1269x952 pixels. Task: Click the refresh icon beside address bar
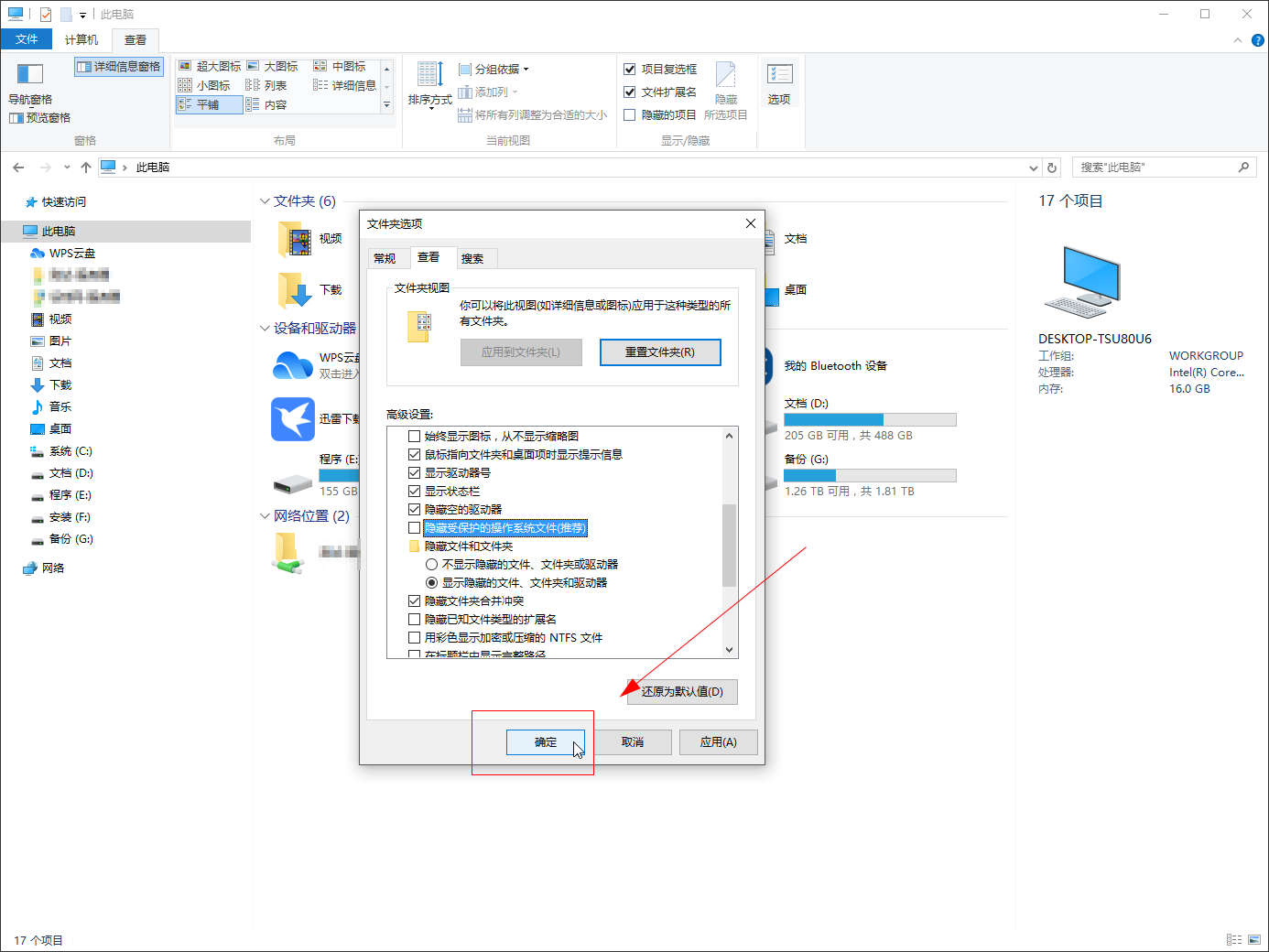(1052, 168)
